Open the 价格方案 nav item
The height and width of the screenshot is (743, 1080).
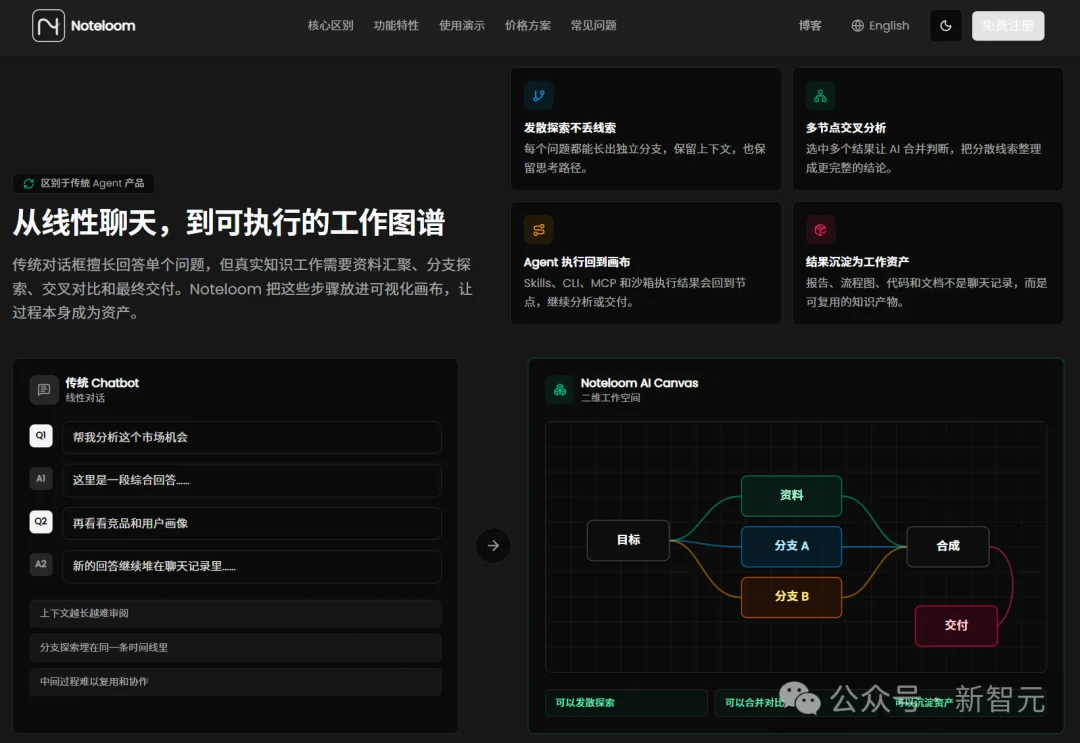click(528, 25)
